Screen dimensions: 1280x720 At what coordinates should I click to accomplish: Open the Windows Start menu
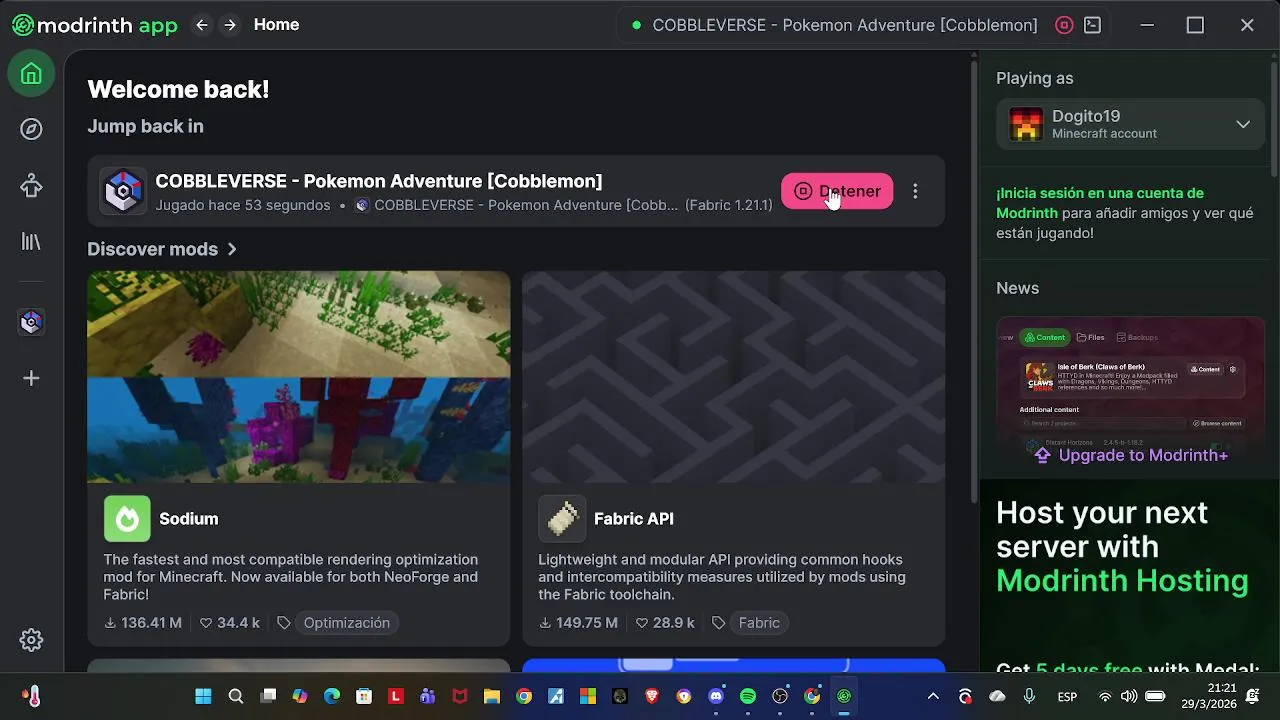click(203, 696)
